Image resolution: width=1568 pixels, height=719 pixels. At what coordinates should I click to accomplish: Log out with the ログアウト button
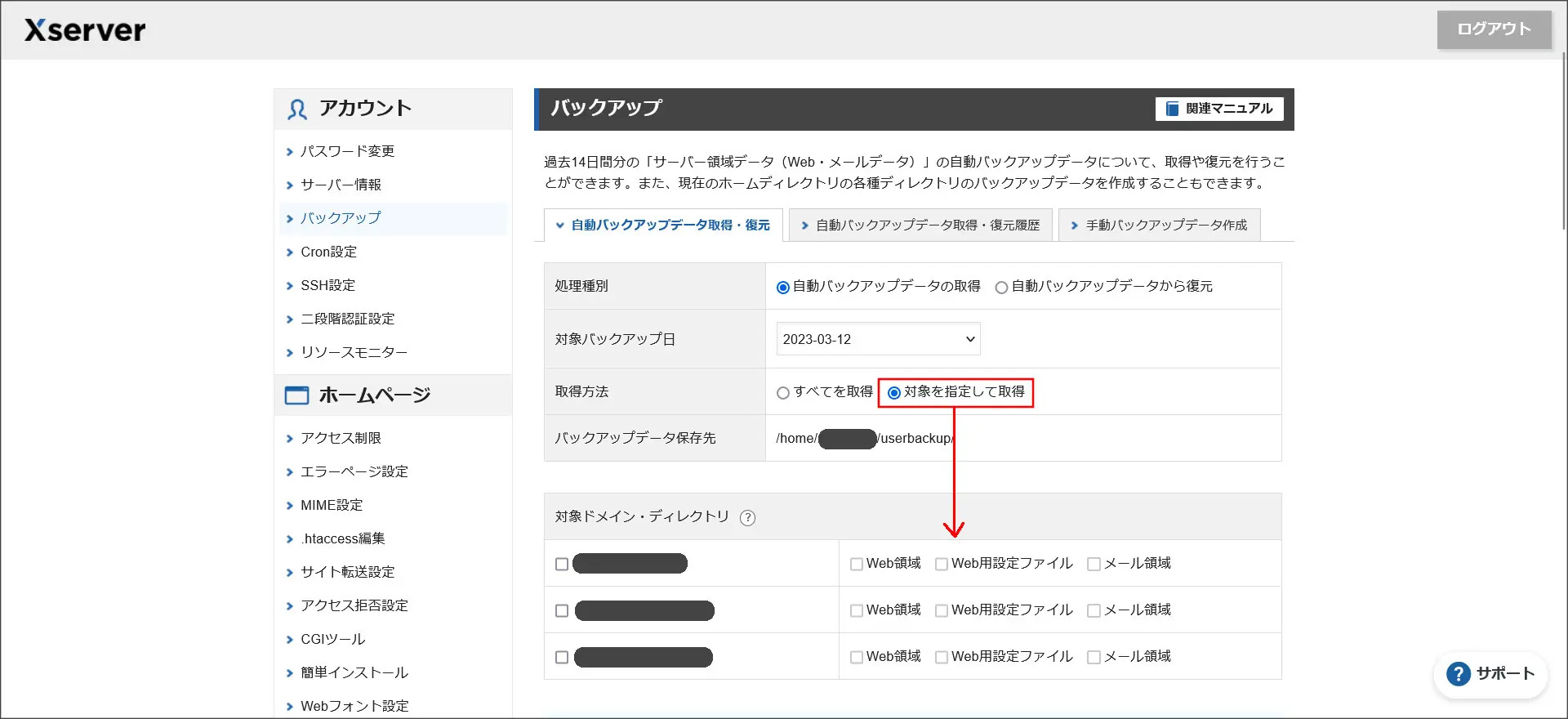pos(1494,29)
